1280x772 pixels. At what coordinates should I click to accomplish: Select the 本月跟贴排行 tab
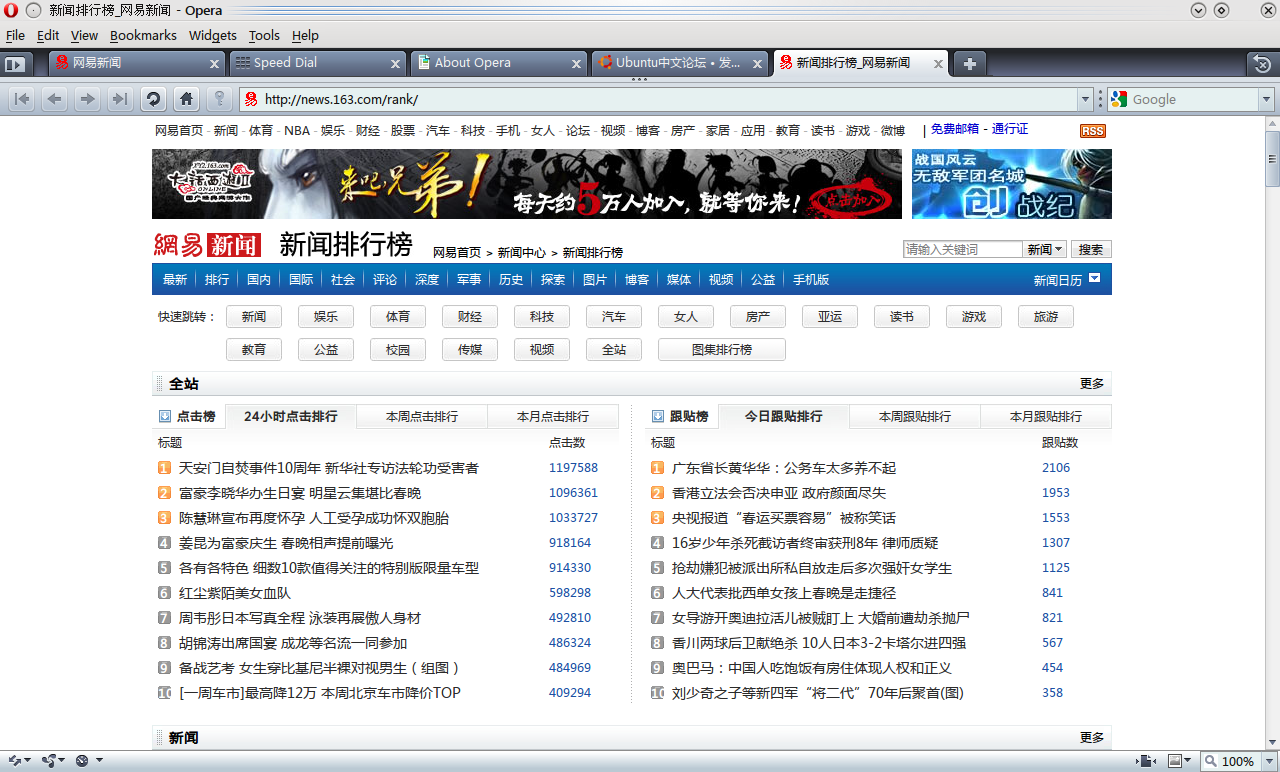tap(1046, 416)
